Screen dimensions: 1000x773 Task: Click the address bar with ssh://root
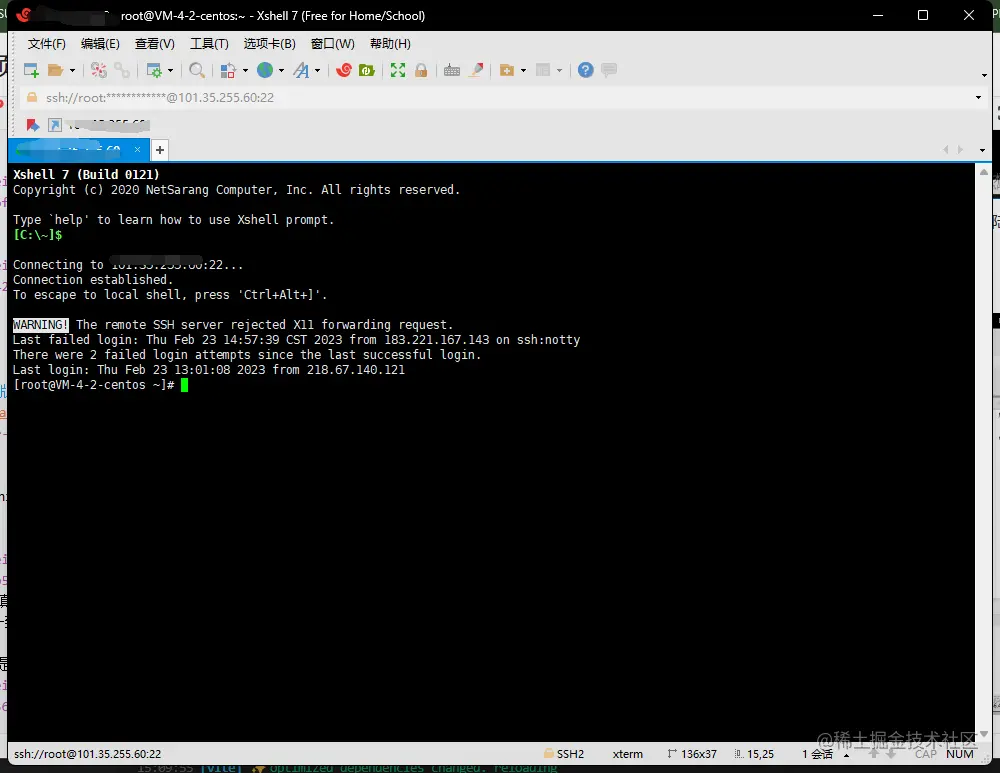497,98
